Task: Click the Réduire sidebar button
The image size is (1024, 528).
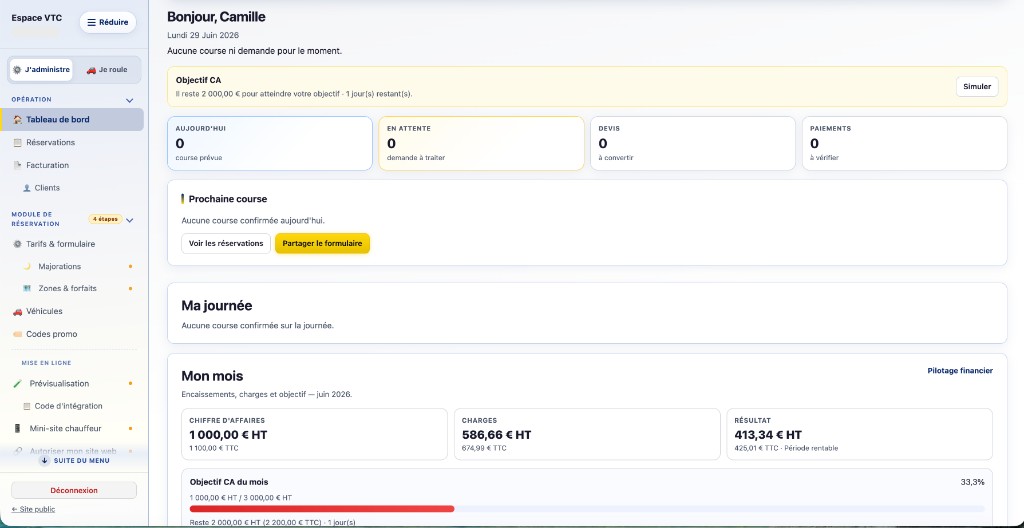Action: click(108, 22)
